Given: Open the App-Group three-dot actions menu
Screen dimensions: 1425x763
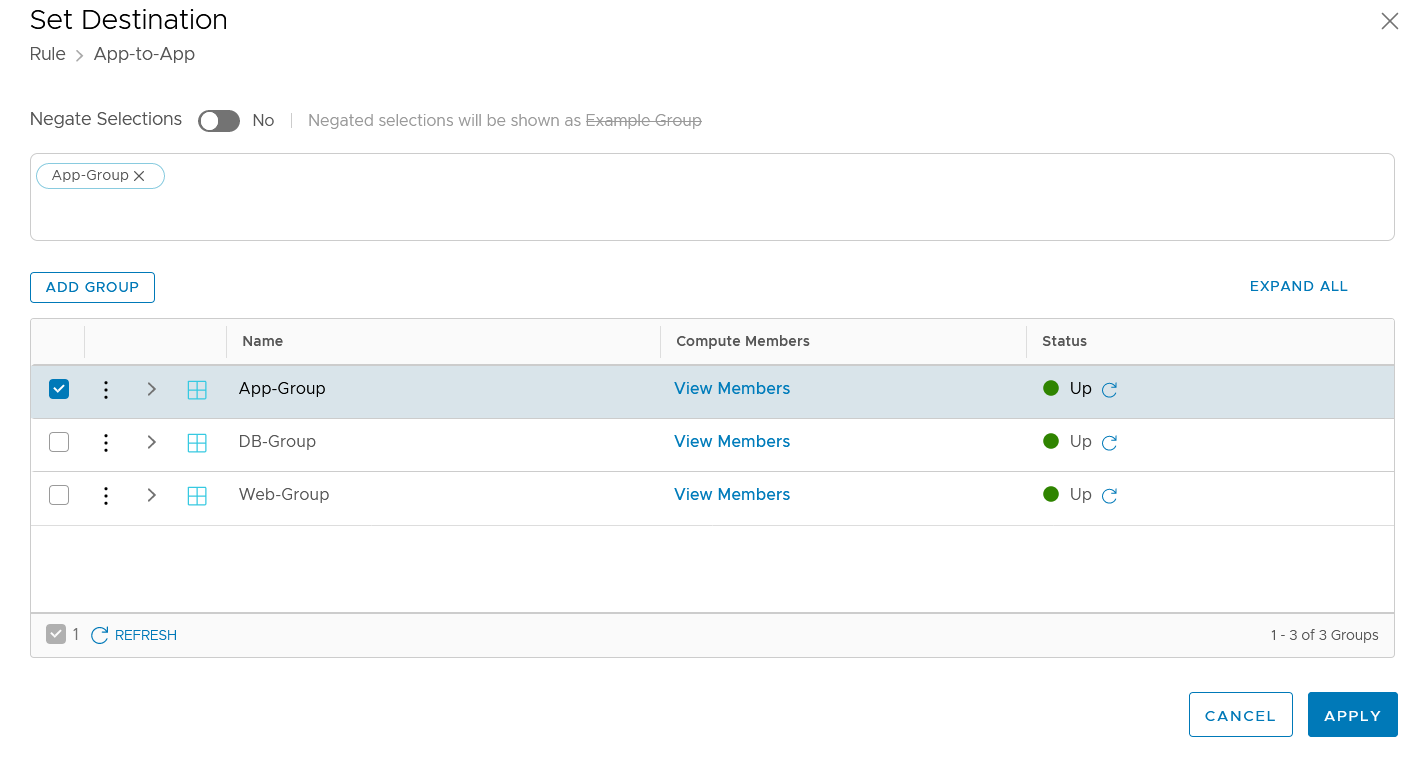Looking at the screenshot, I should coord(106,389).
